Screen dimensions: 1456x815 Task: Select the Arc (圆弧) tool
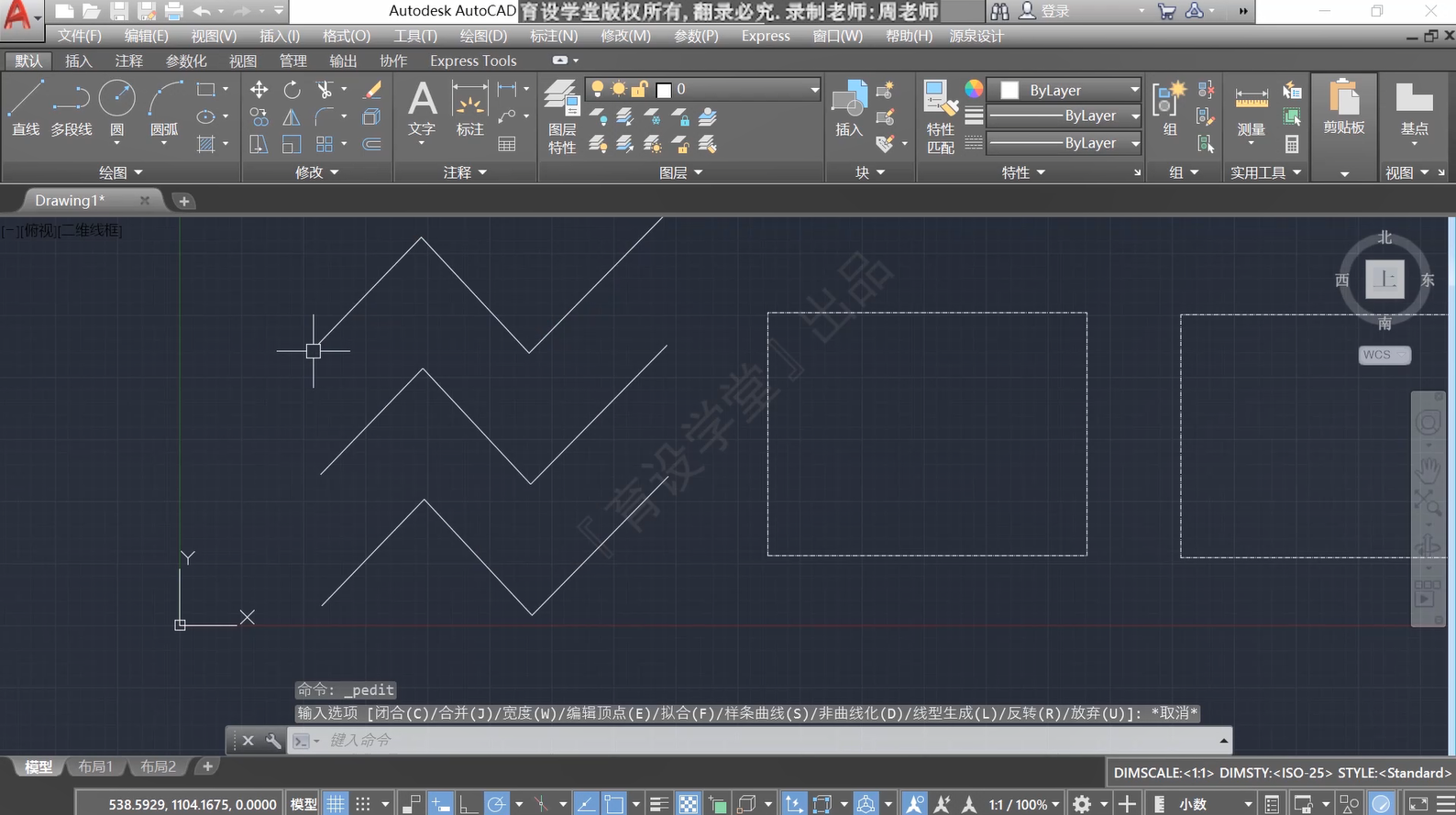164,108
